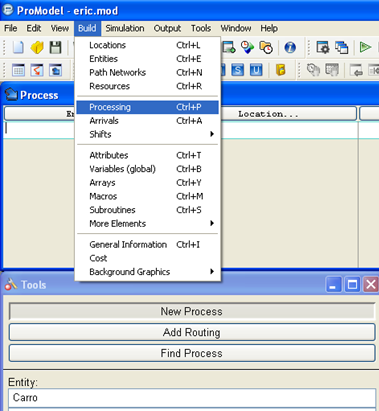
Task: Click the ProModel application title bar icon
Action: [x=8, y=10]
